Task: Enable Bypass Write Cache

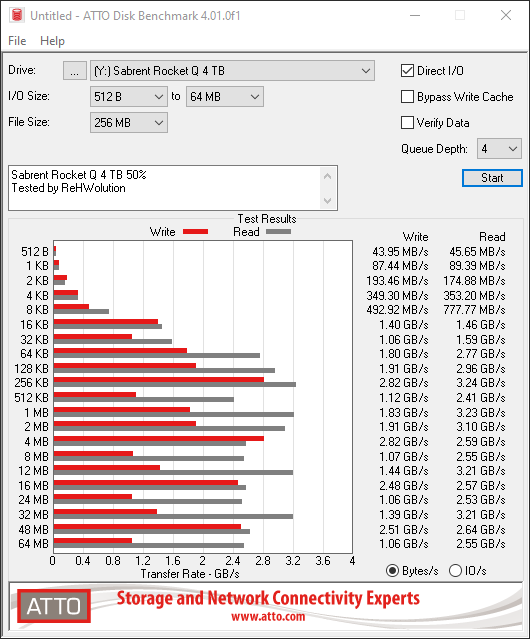Action: pos(407,97)
